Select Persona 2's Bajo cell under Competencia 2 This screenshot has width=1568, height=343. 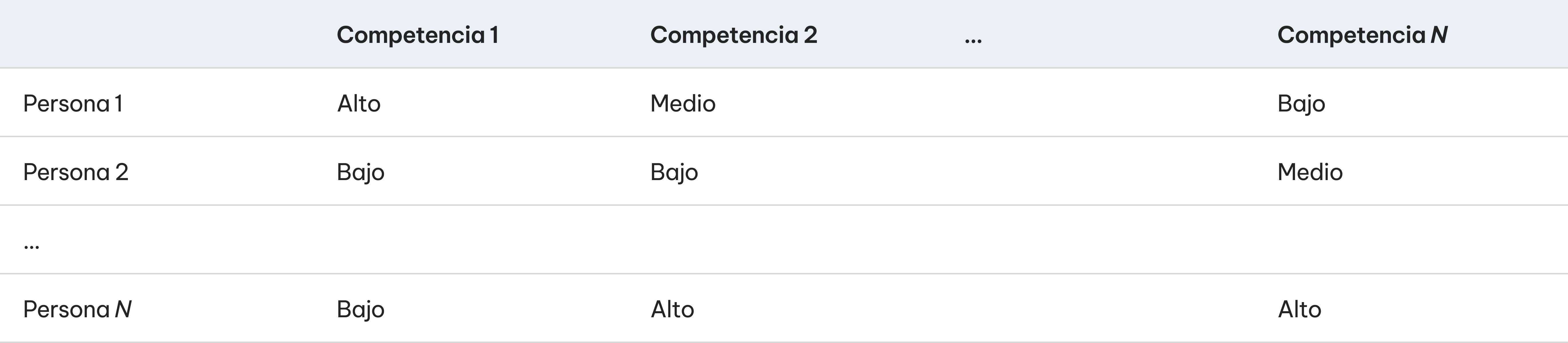click(x=674, y=172)
